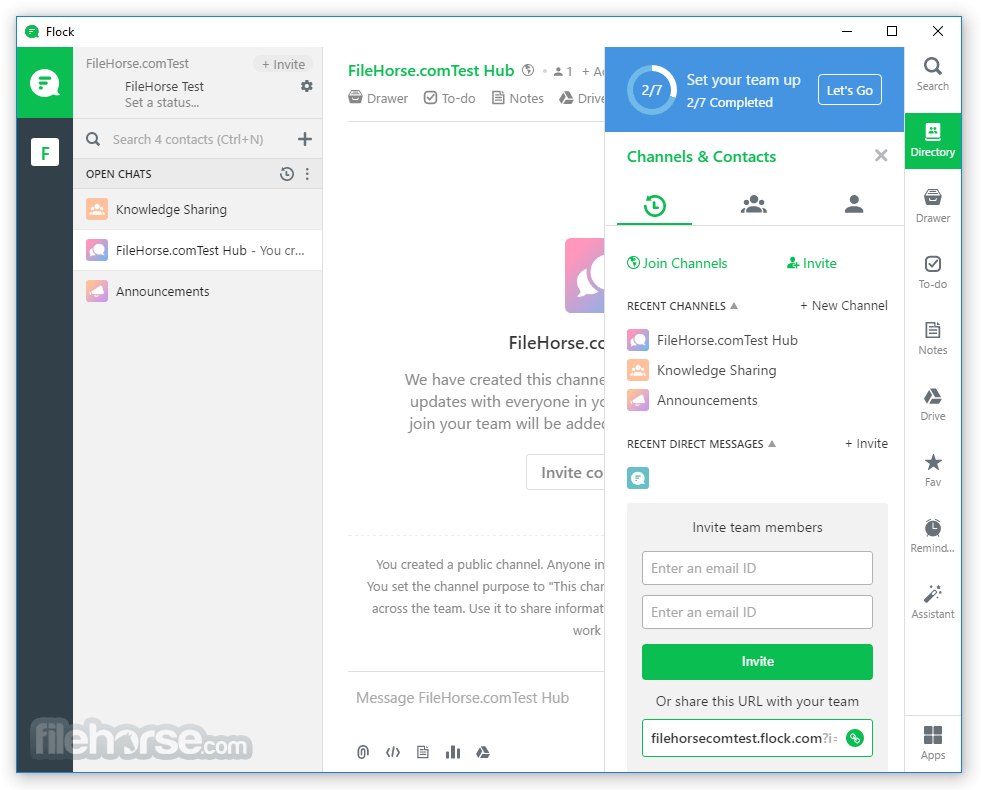Open the Apps grid
The width and height of the screenshot is (981, 790).
click(x=932, y=742)
